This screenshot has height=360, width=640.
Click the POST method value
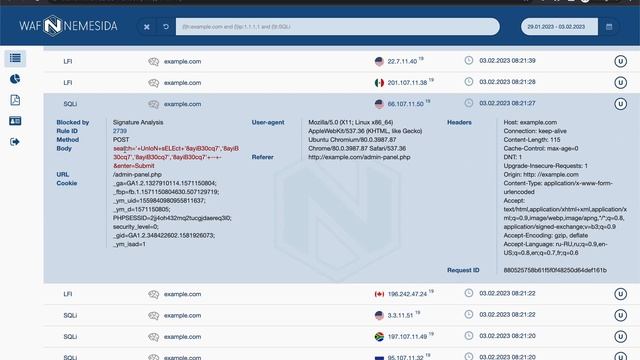pyautogui.click(x=121, y=140)
